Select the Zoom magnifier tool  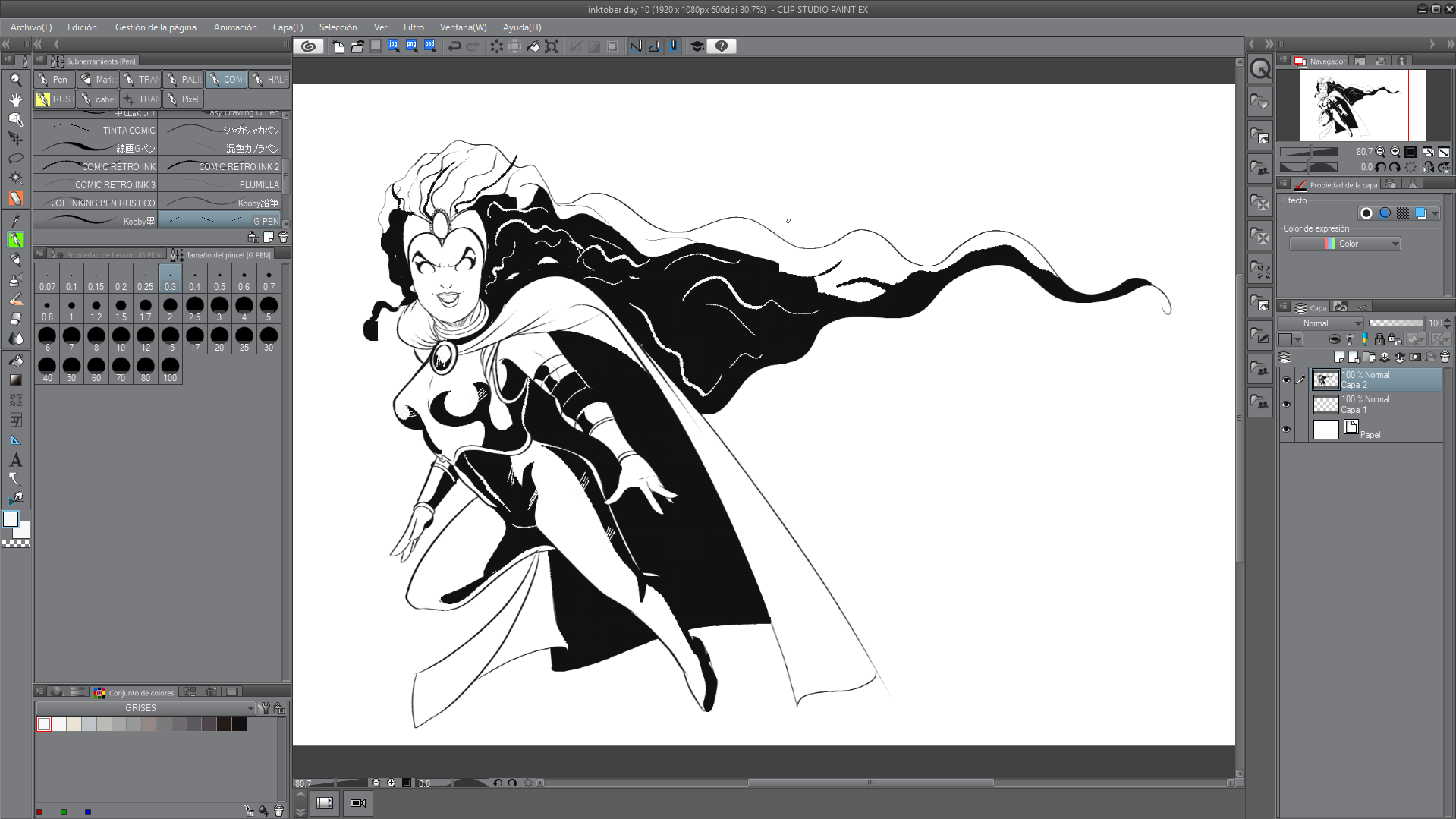pos(15,80)
